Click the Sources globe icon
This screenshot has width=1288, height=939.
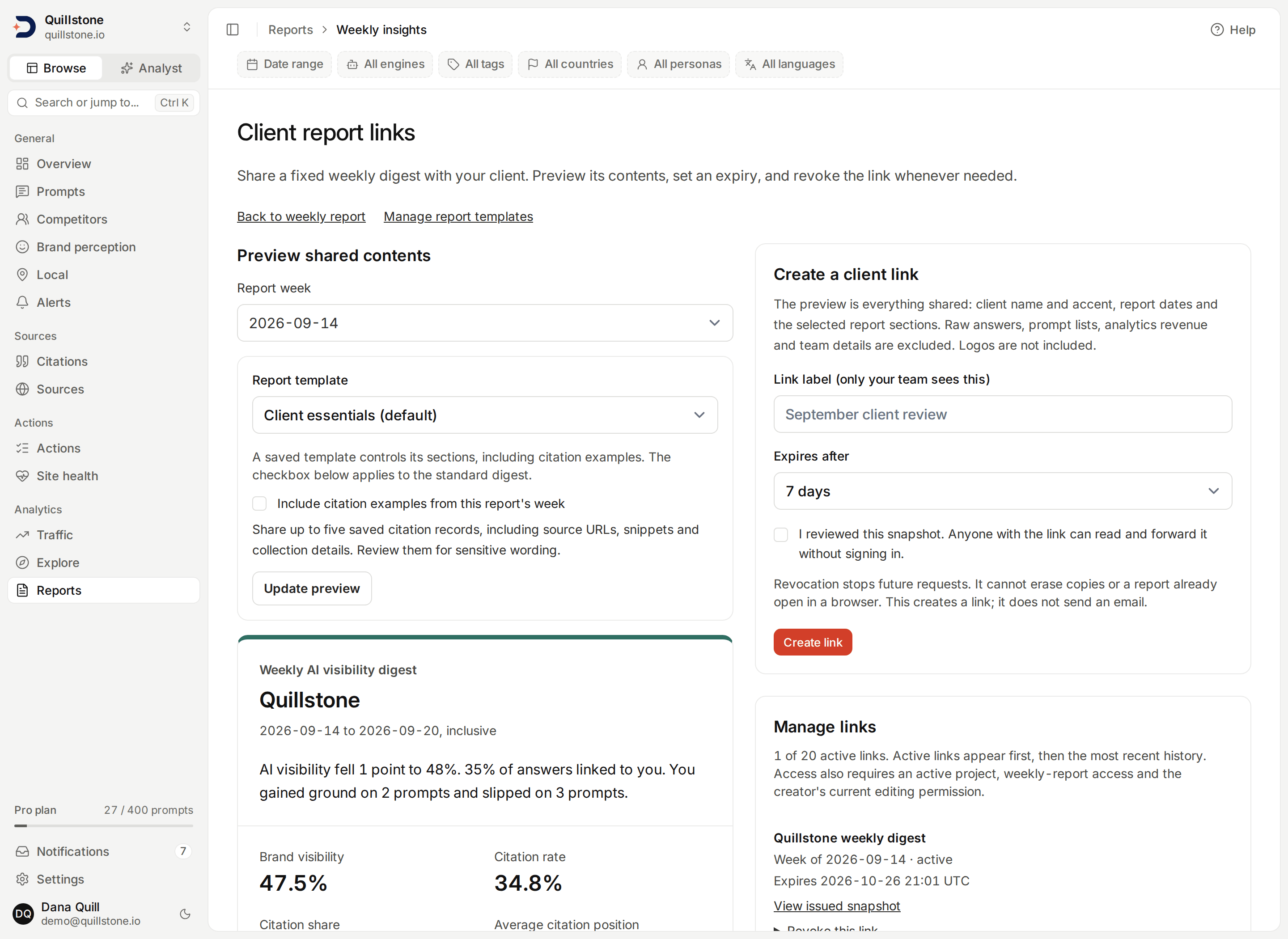[x=22, y=389]
